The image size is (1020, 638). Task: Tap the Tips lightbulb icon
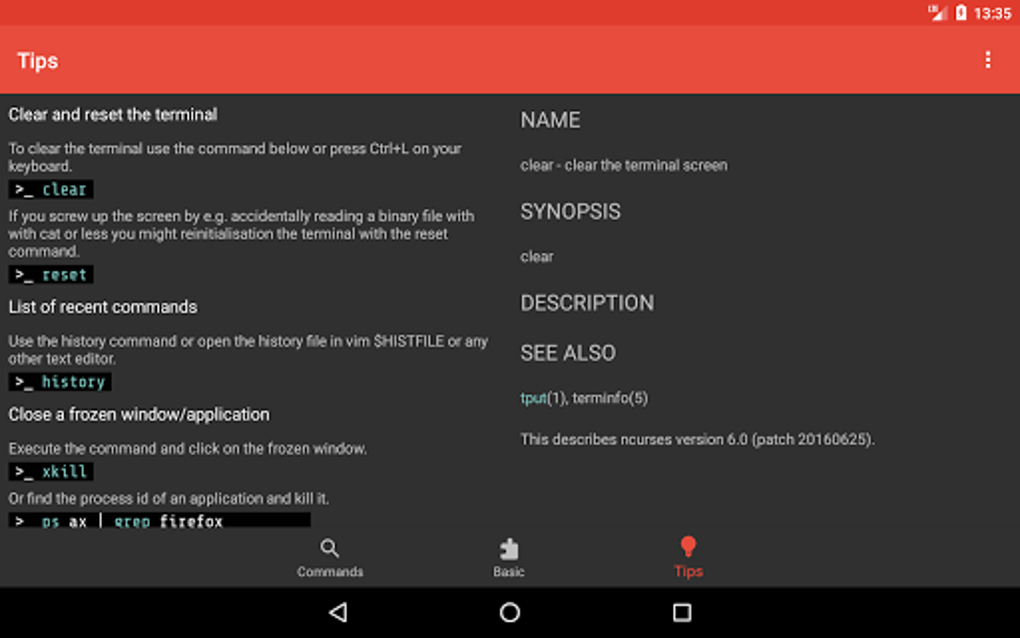click(688, 548)
